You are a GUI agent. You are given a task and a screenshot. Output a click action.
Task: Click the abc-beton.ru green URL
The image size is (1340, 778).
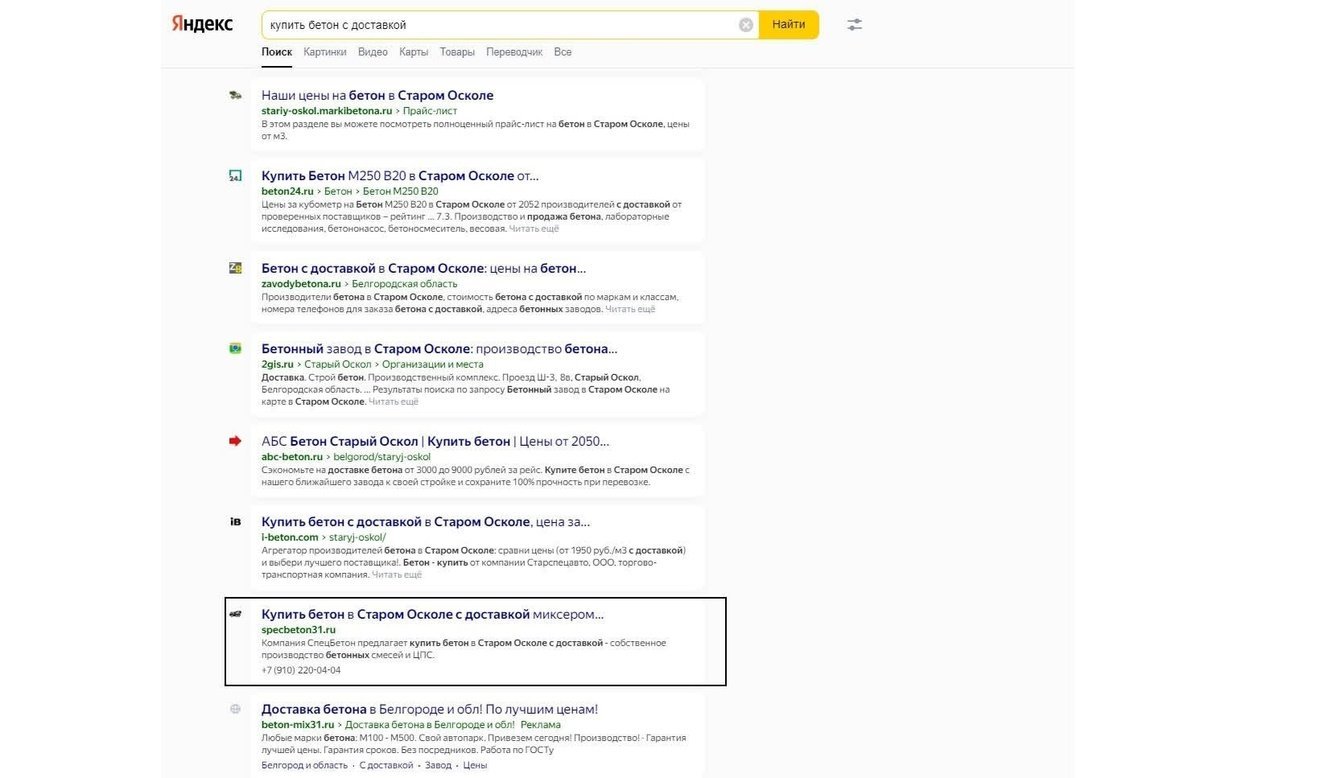point(292,457)
